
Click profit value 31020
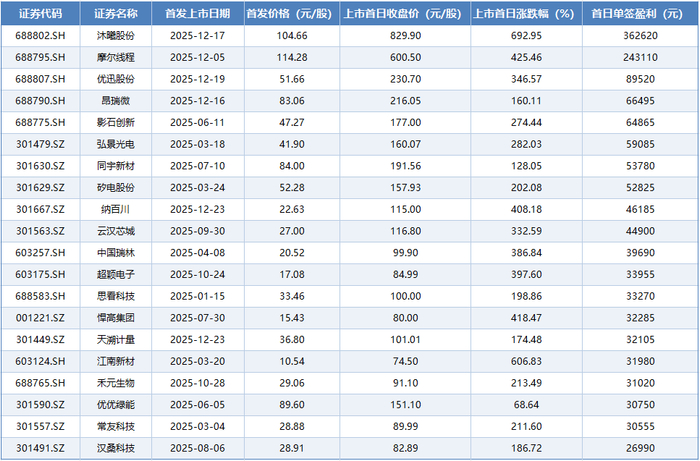point(640,384)
